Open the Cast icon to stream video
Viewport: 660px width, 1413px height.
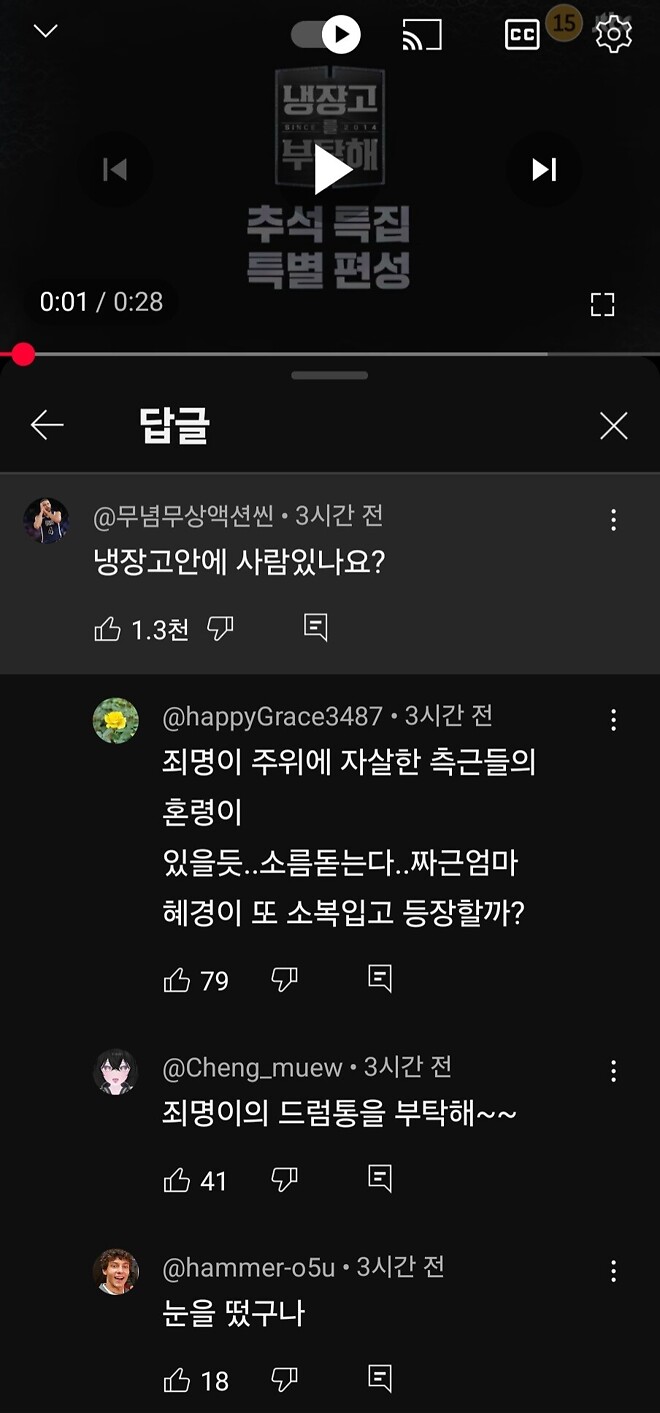pyautogui.click(x=420, y=33)
